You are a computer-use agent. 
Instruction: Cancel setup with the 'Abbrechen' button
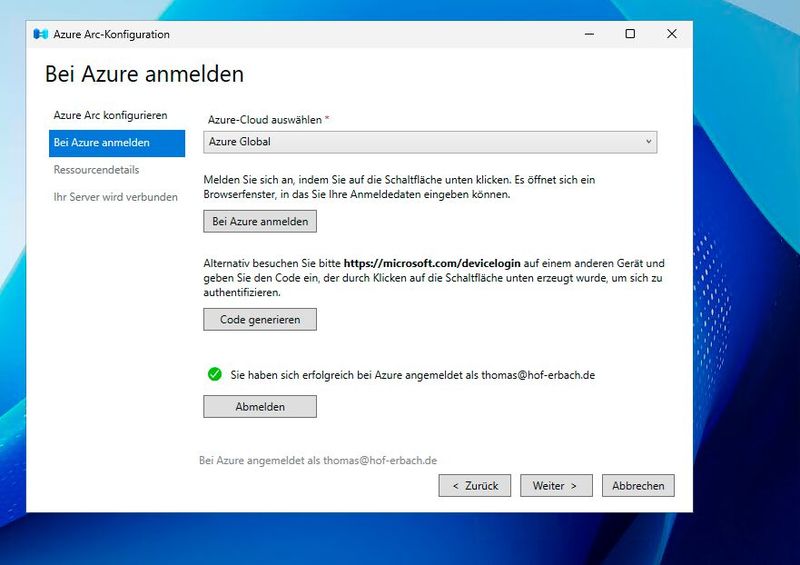pyautogui.click(x=638, y=486)
